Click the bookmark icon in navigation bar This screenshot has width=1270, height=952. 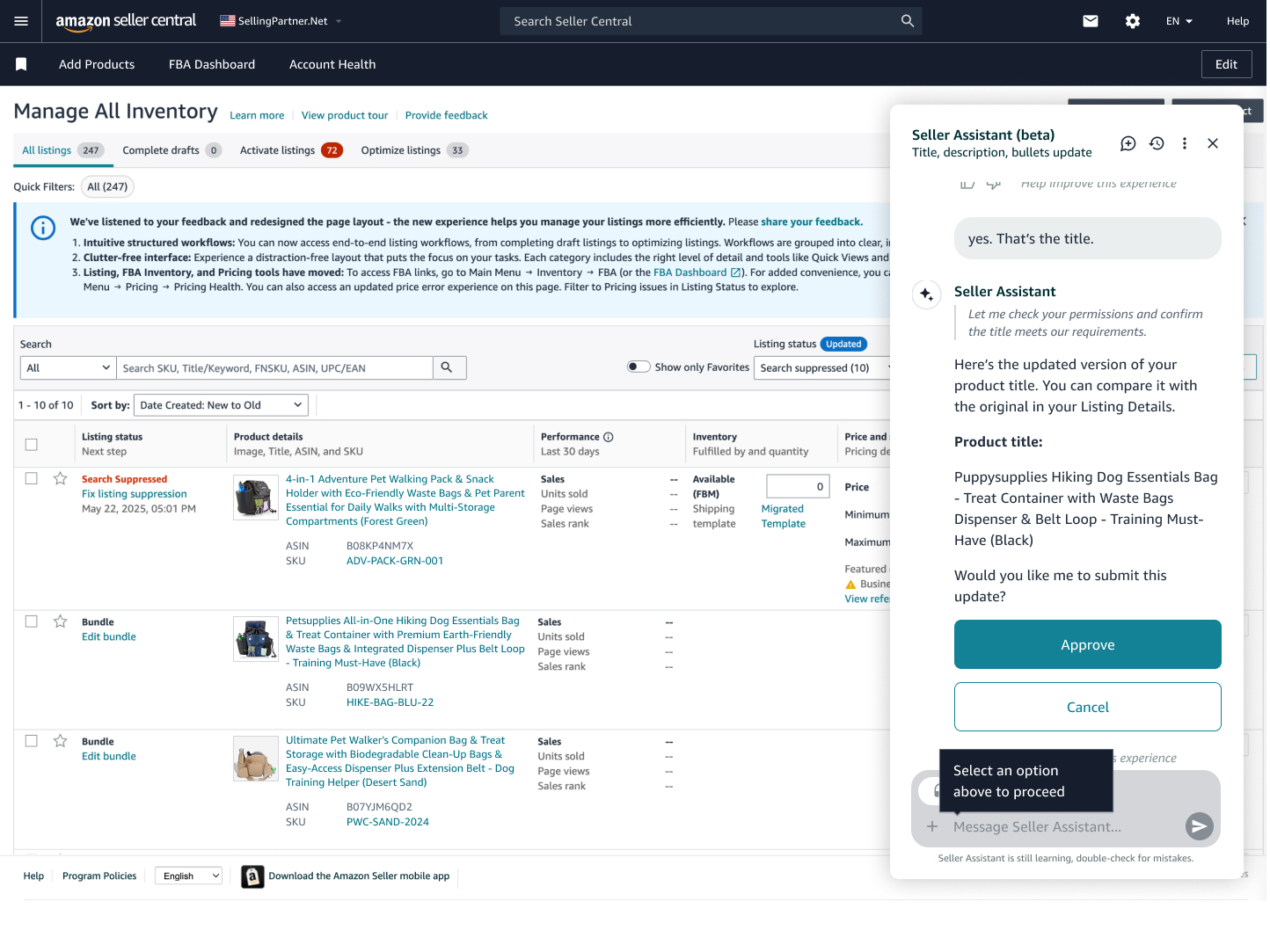21,64
